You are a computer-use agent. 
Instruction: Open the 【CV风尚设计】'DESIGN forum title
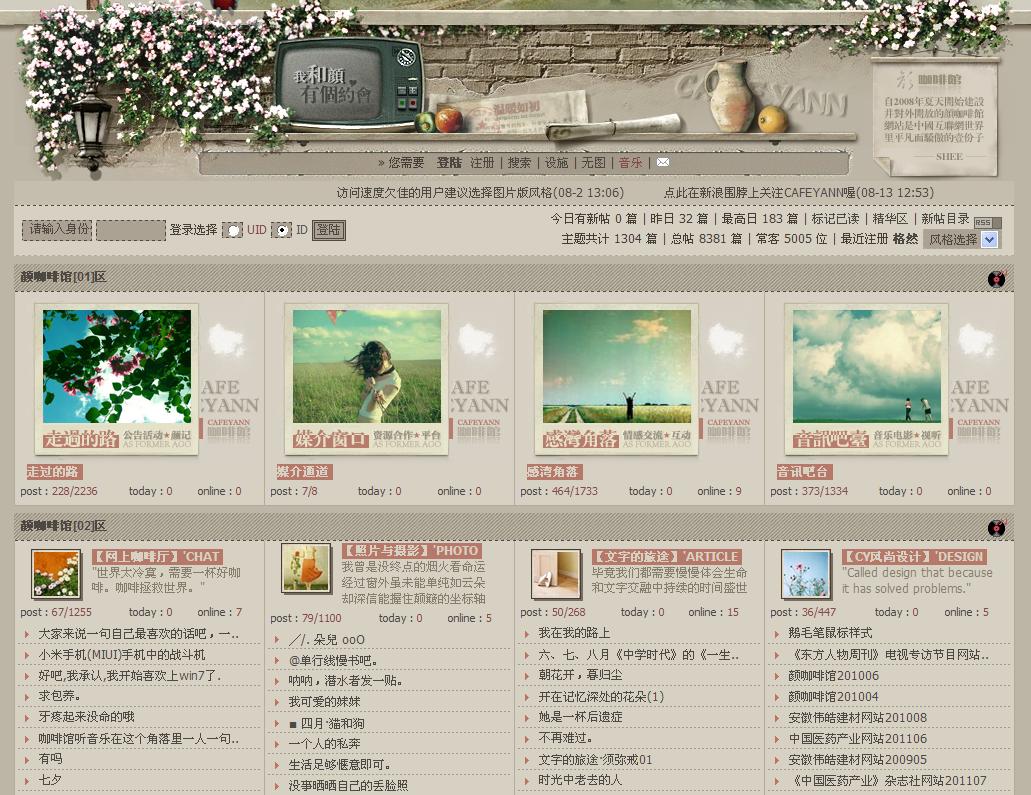[x=914, y=556]
